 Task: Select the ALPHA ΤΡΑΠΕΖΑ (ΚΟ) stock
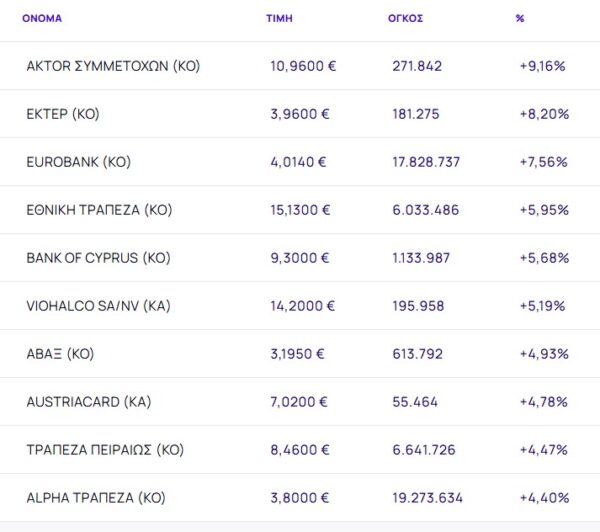[x=96, y=498]
